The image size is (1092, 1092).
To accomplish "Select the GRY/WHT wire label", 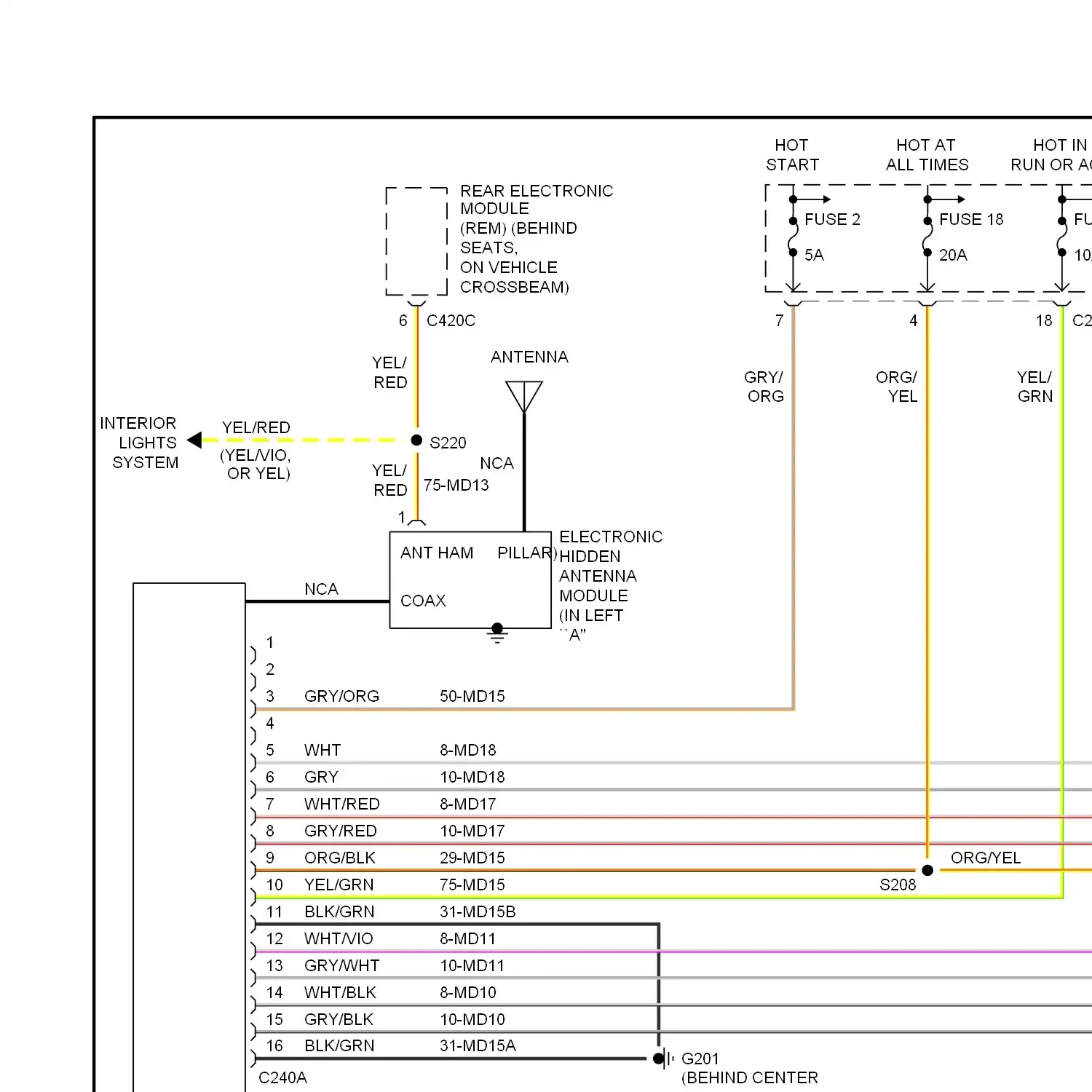I will click(x=342, y=965).
